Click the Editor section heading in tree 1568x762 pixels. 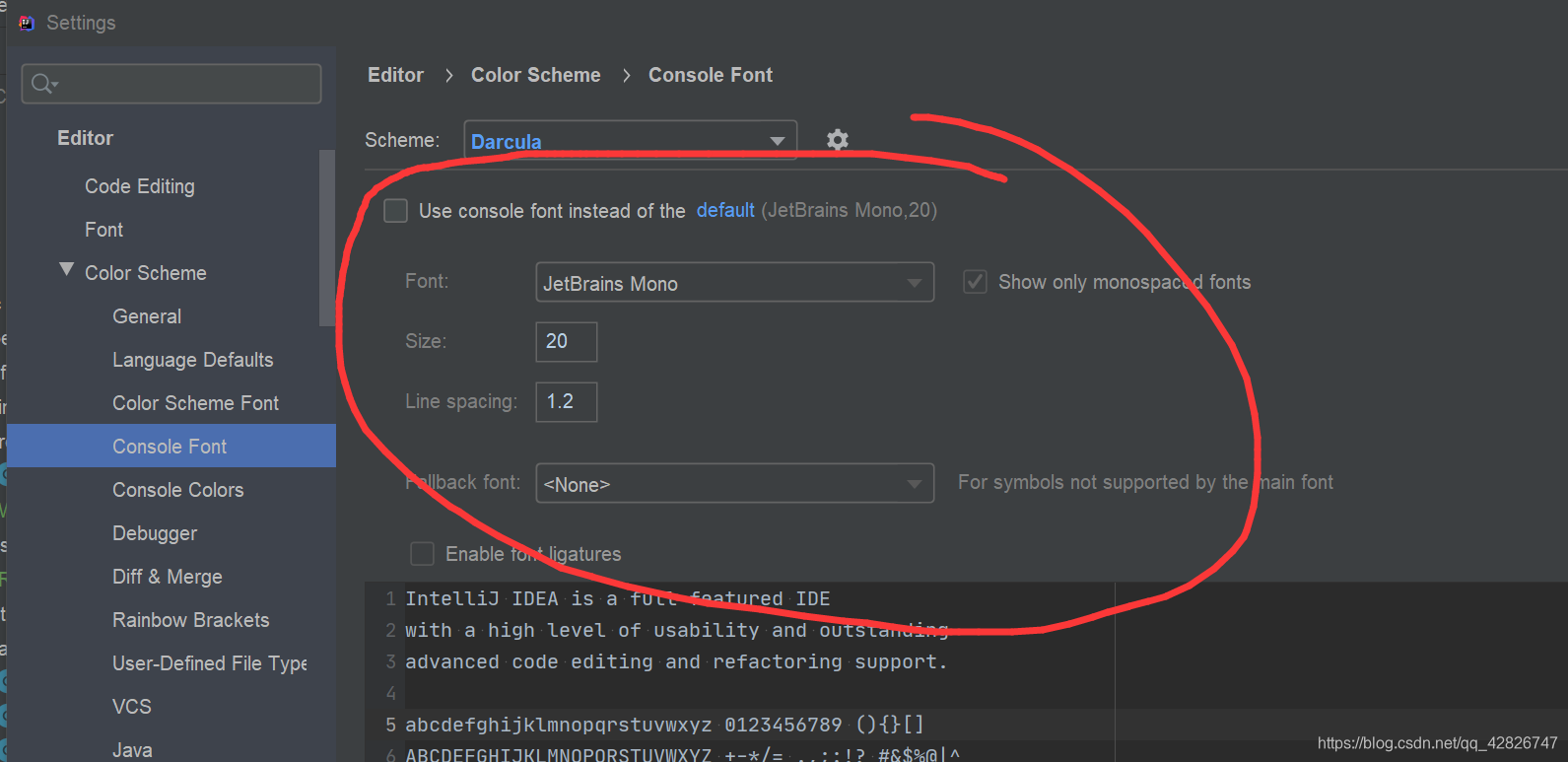85,138
